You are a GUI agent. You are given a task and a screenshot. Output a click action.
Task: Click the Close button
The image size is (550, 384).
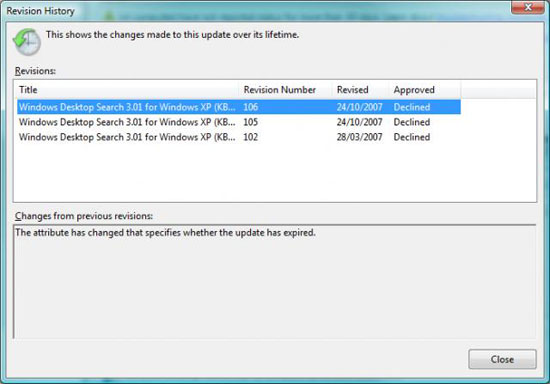[x=502, y=359]
